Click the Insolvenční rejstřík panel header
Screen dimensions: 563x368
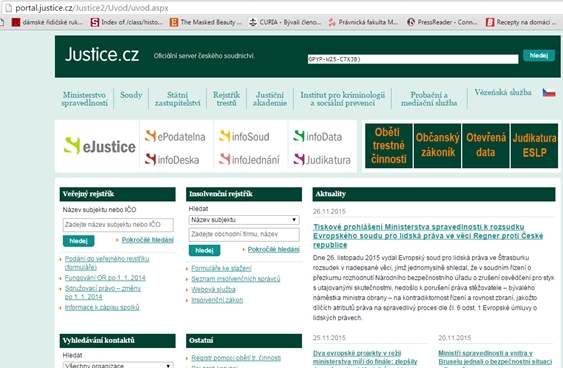244,194
